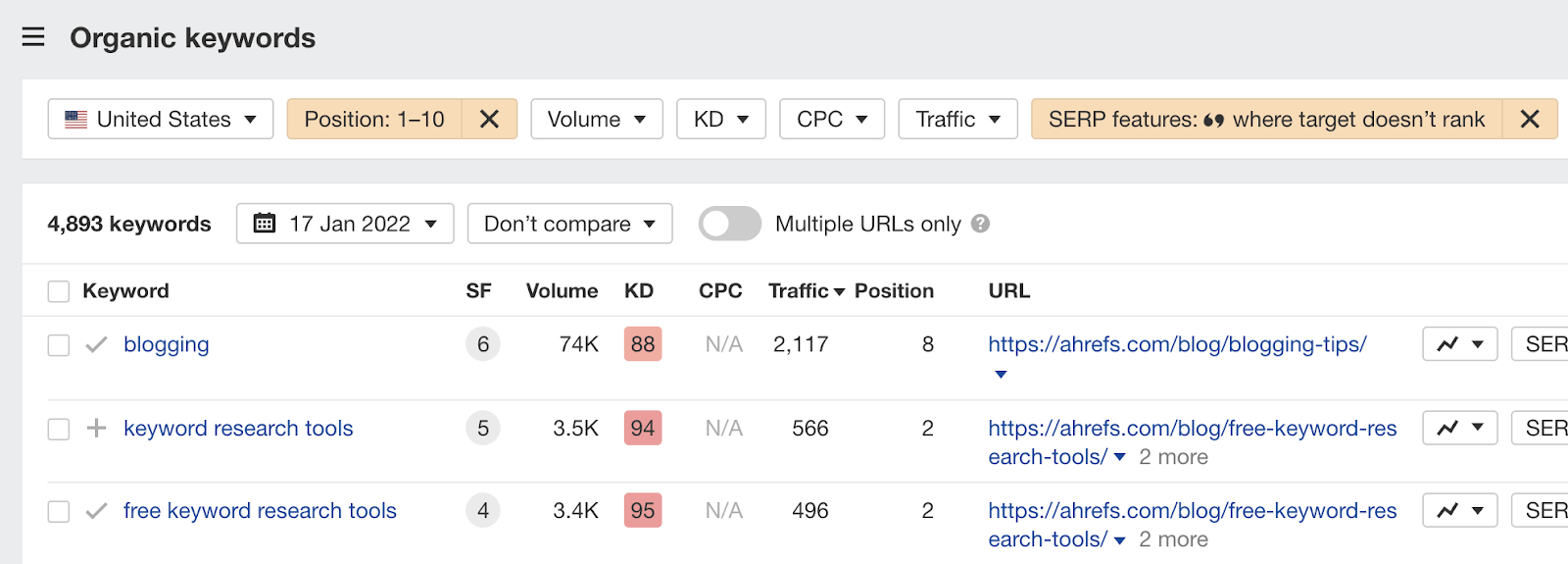1568x564 pixels.
Task: Click traffic value 496
Action: (x=810, y=510)
